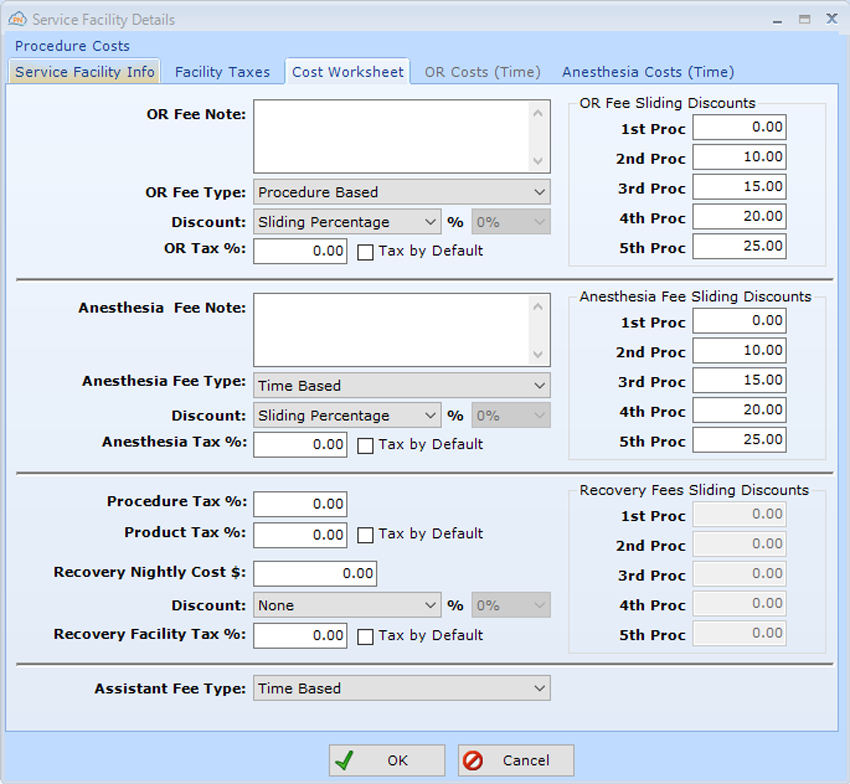Switch to the Facility Taxes tab

[x=222, y=71]
